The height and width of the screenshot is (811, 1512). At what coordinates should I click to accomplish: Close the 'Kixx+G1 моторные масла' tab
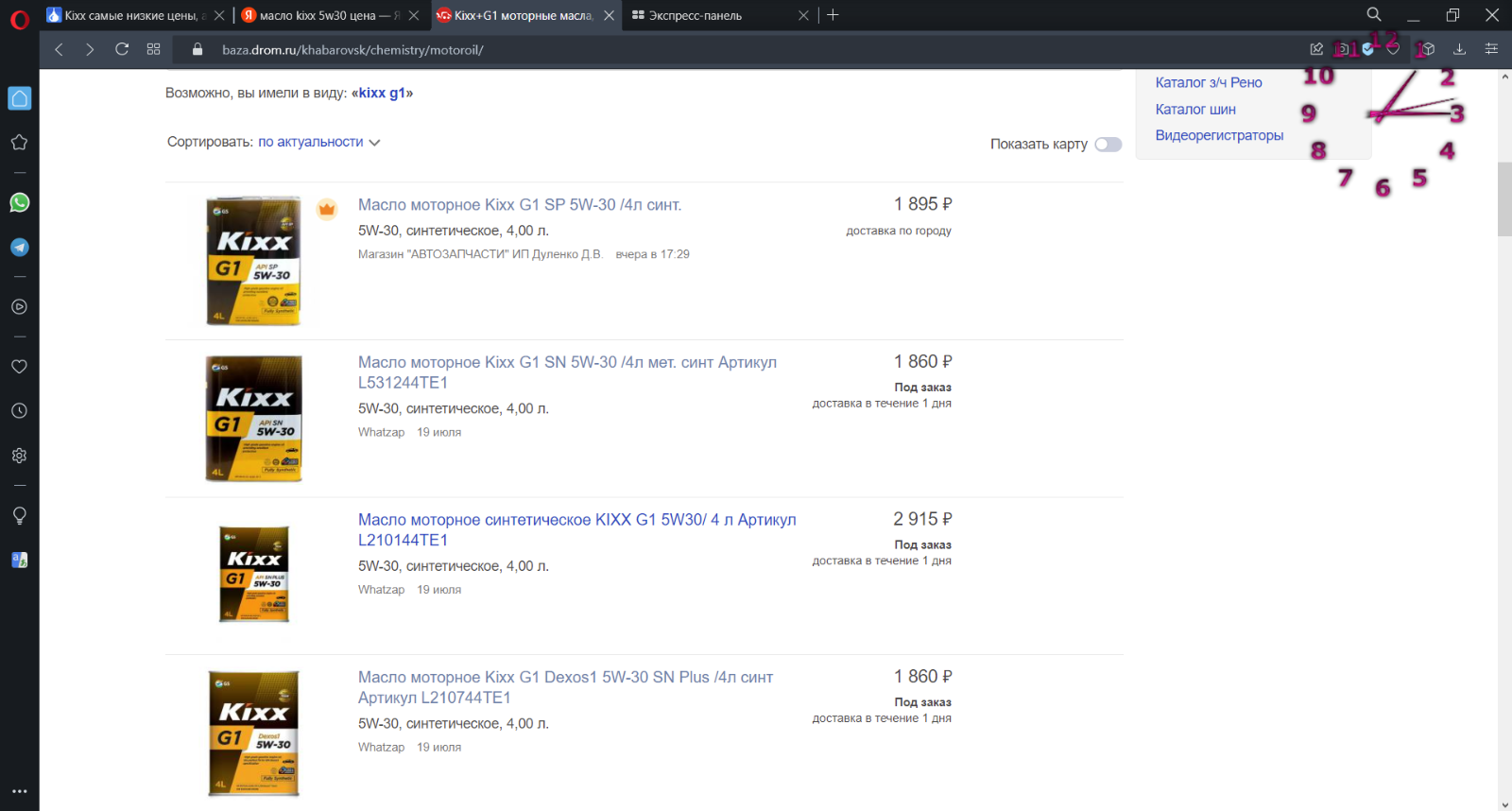[x=610, y=15]
